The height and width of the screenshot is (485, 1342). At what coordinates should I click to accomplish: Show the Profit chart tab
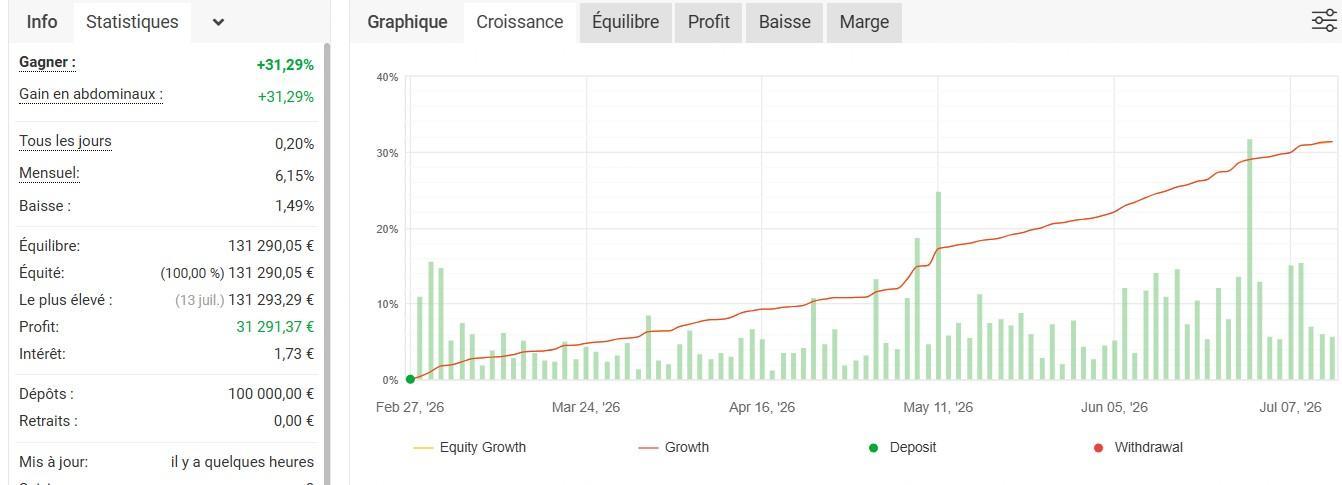tap(708, 22)
